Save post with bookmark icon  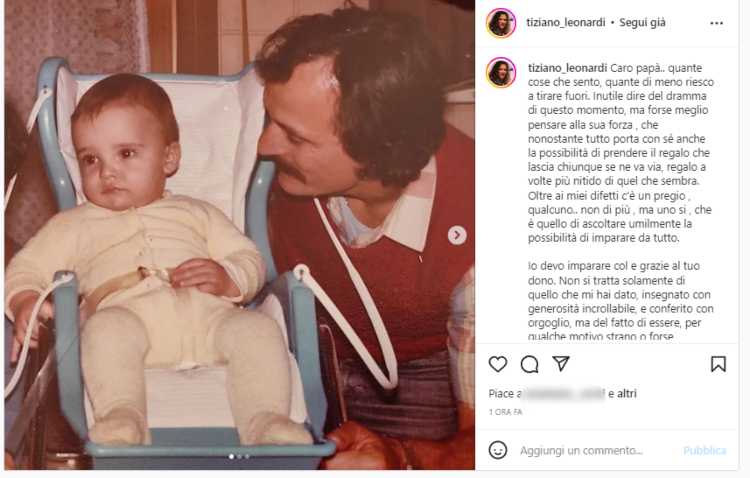[718, 364]
